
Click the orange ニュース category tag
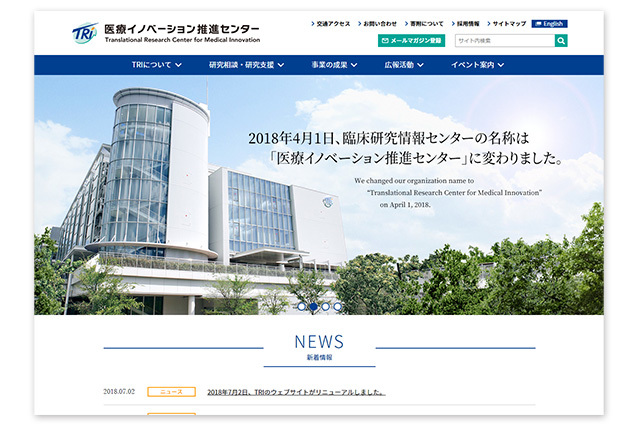pos(171,392)
